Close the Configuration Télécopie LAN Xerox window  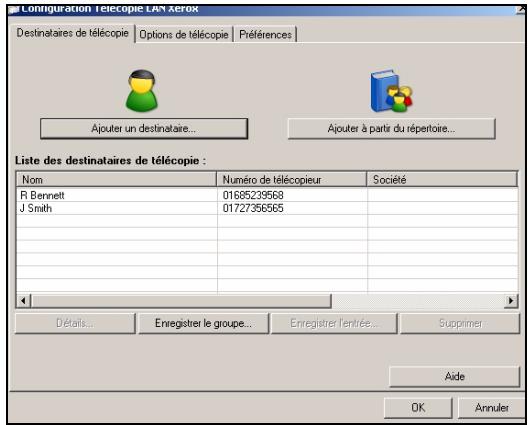pyautogui.click(x=522, y=9)
